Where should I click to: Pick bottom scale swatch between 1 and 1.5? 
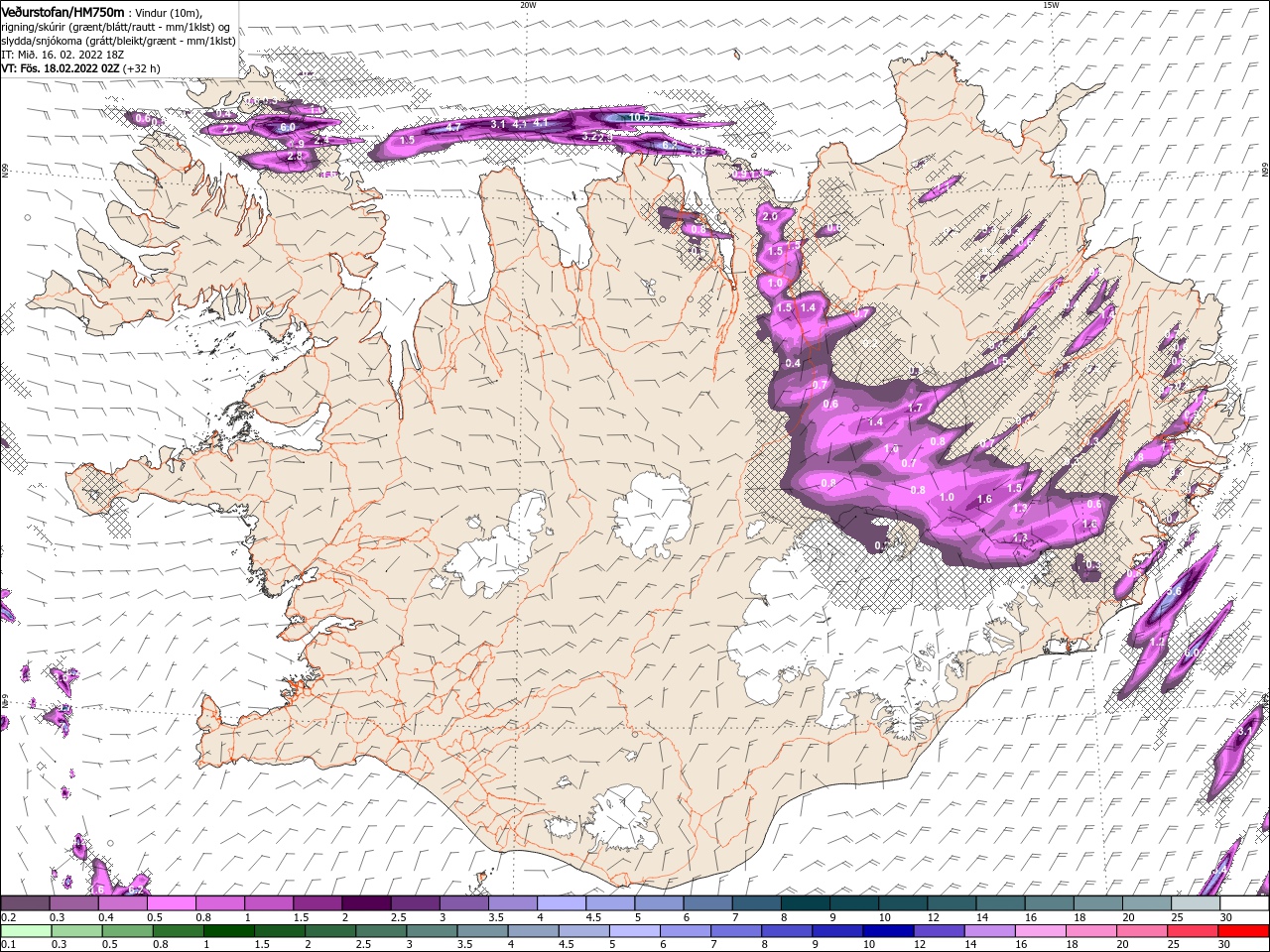[x=229, y=931]
